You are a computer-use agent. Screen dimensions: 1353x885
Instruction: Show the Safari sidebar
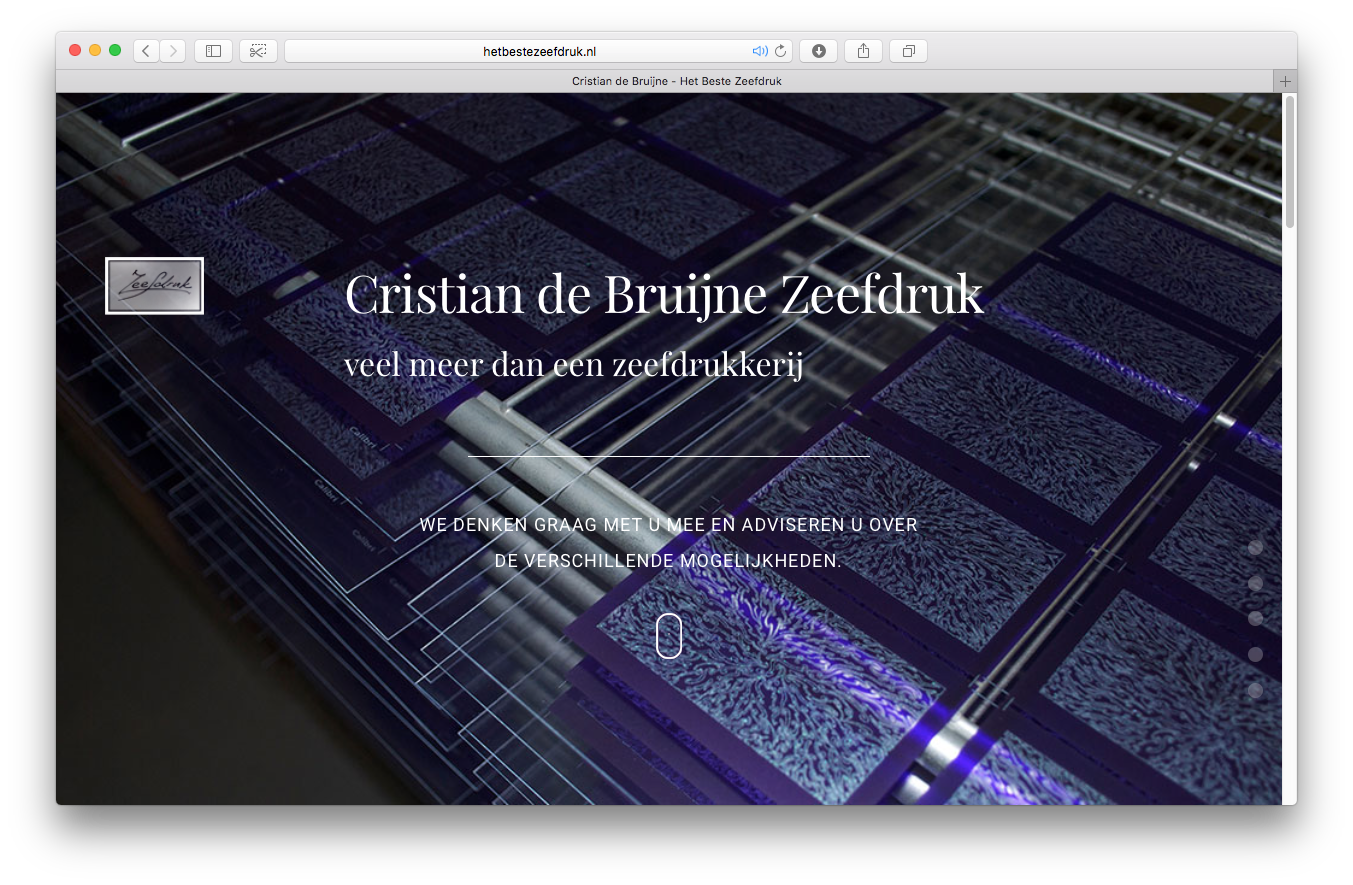pyautogui.click(x=213, y=51)
